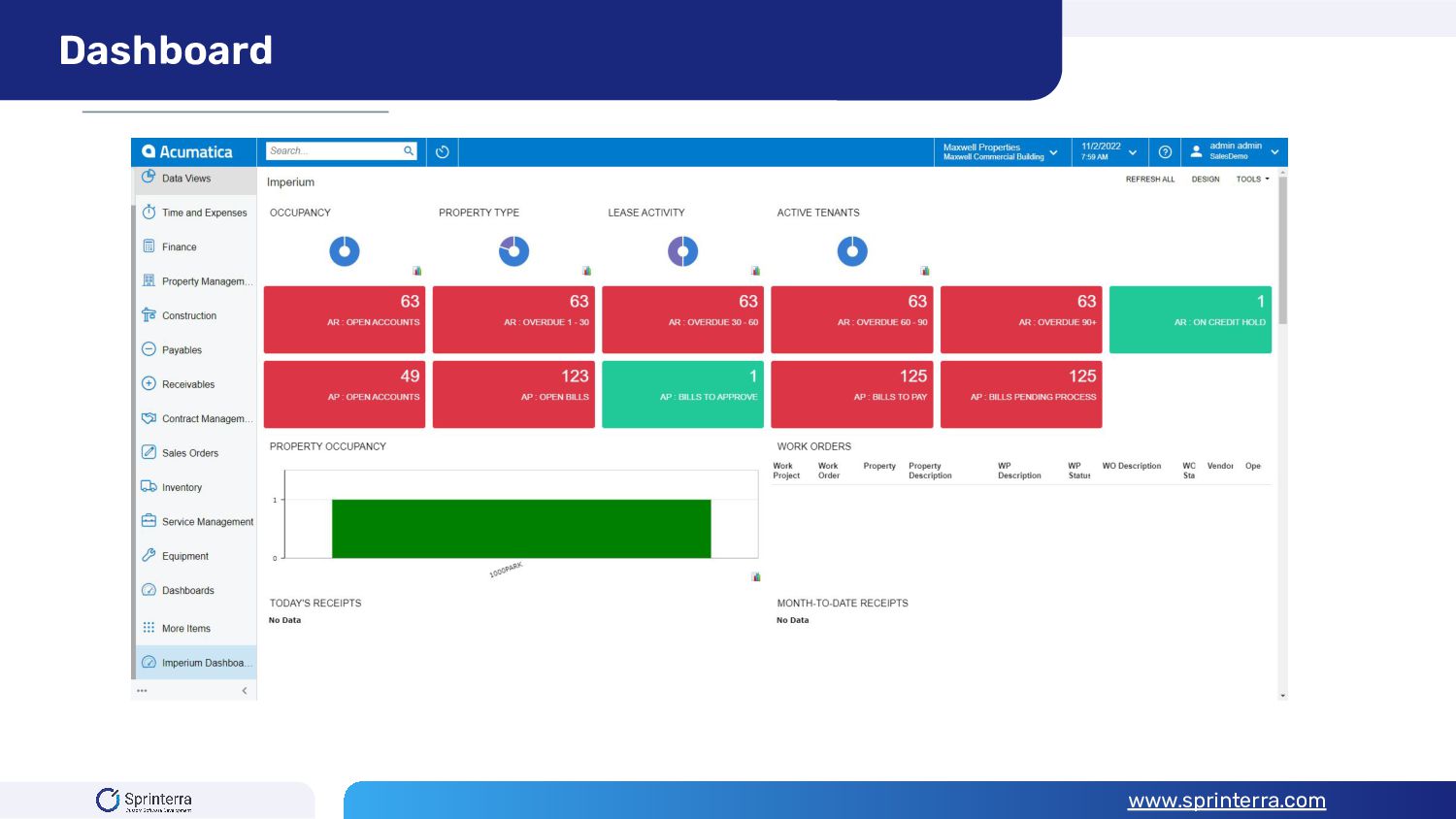Collapse the sidebar with the arrow
The width and height of the screenshot is (1456, 819).
(x=245, y=691)
